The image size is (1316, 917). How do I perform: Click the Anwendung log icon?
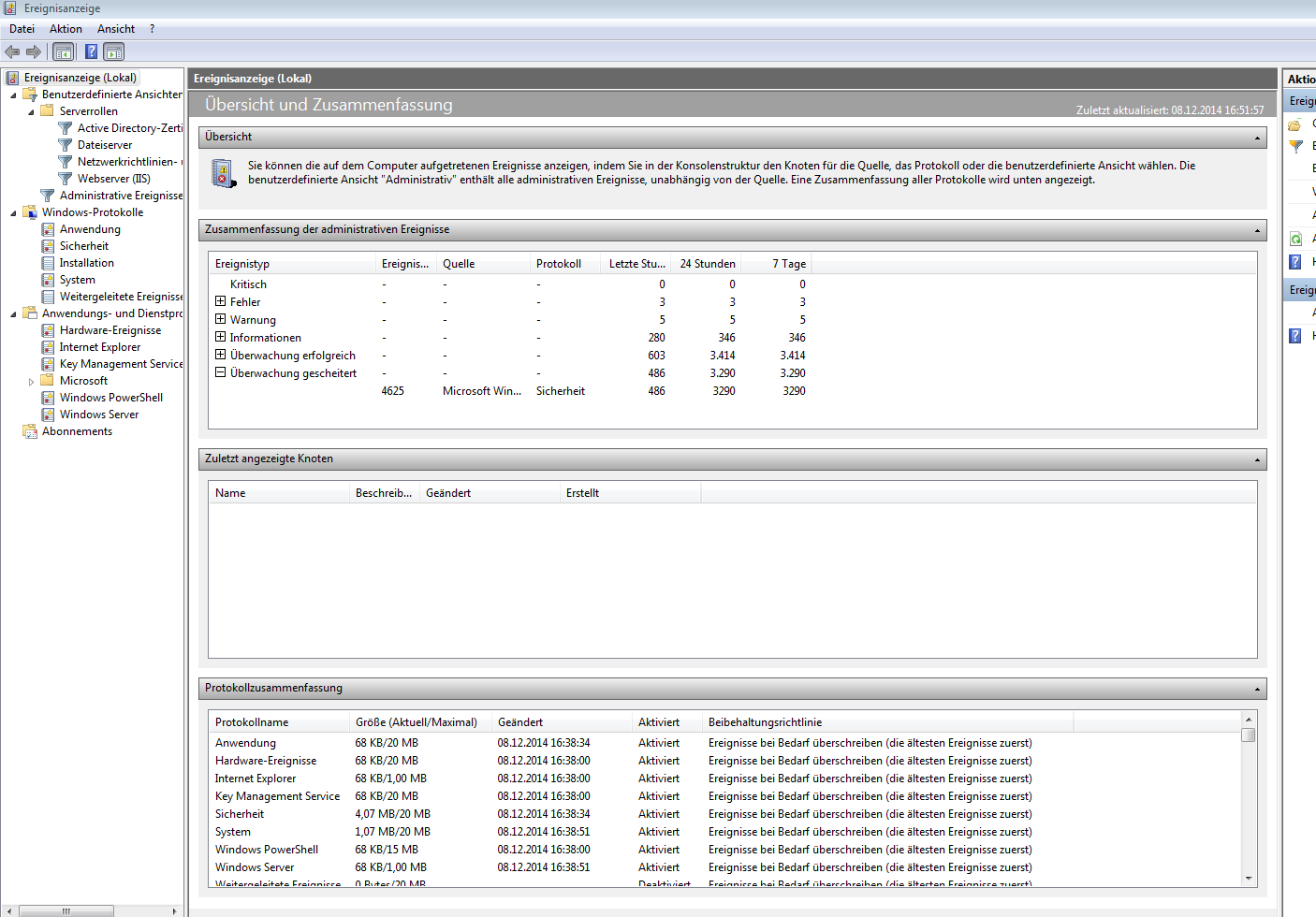[x=48, y=229]
